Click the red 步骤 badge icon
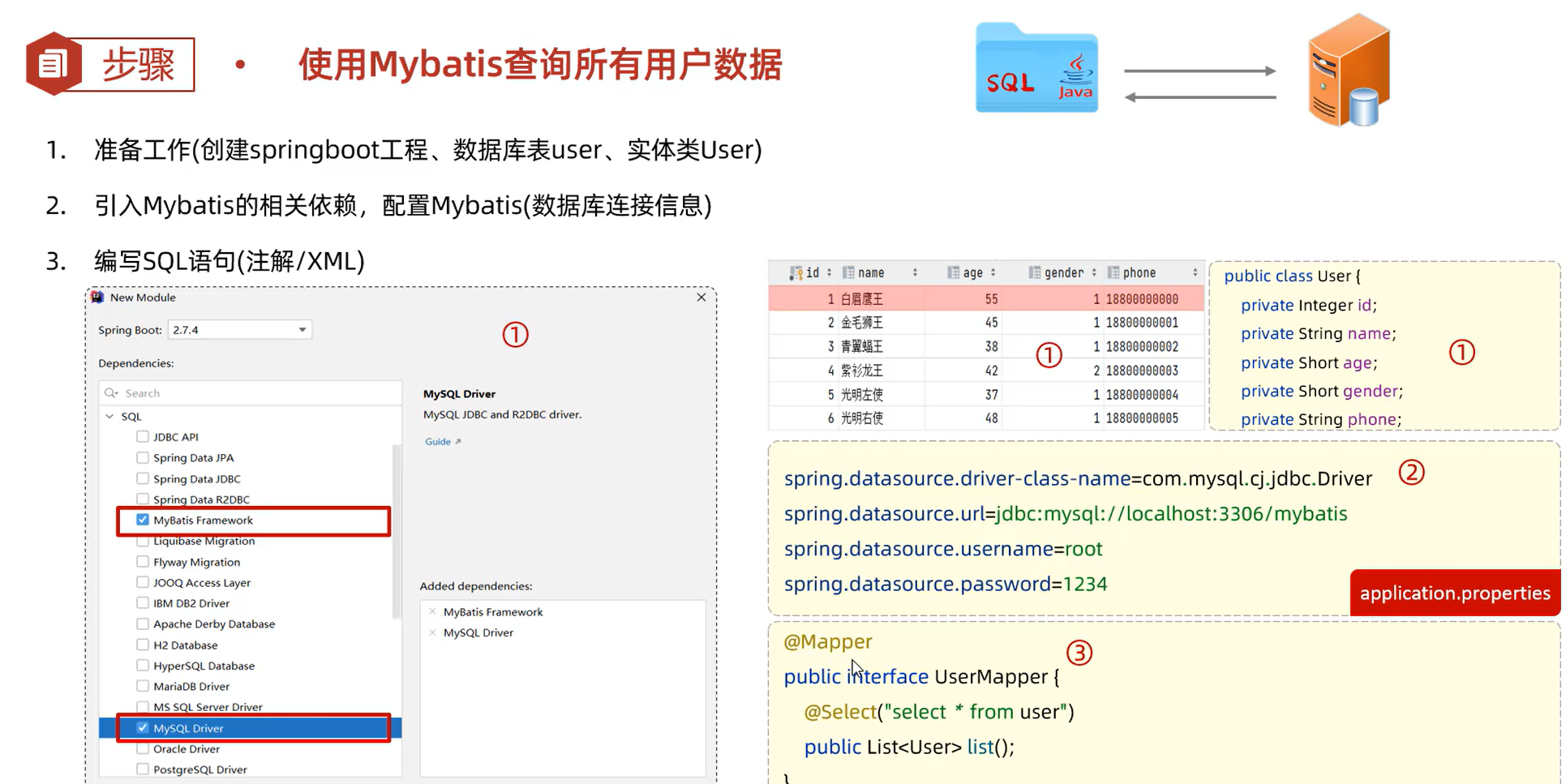 52,62
